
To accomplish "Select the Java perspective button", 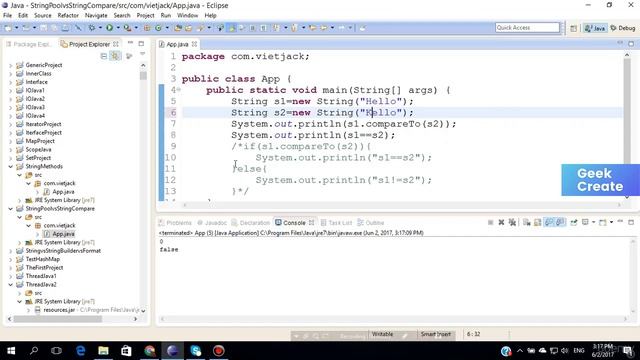I will tap(595, 28).
